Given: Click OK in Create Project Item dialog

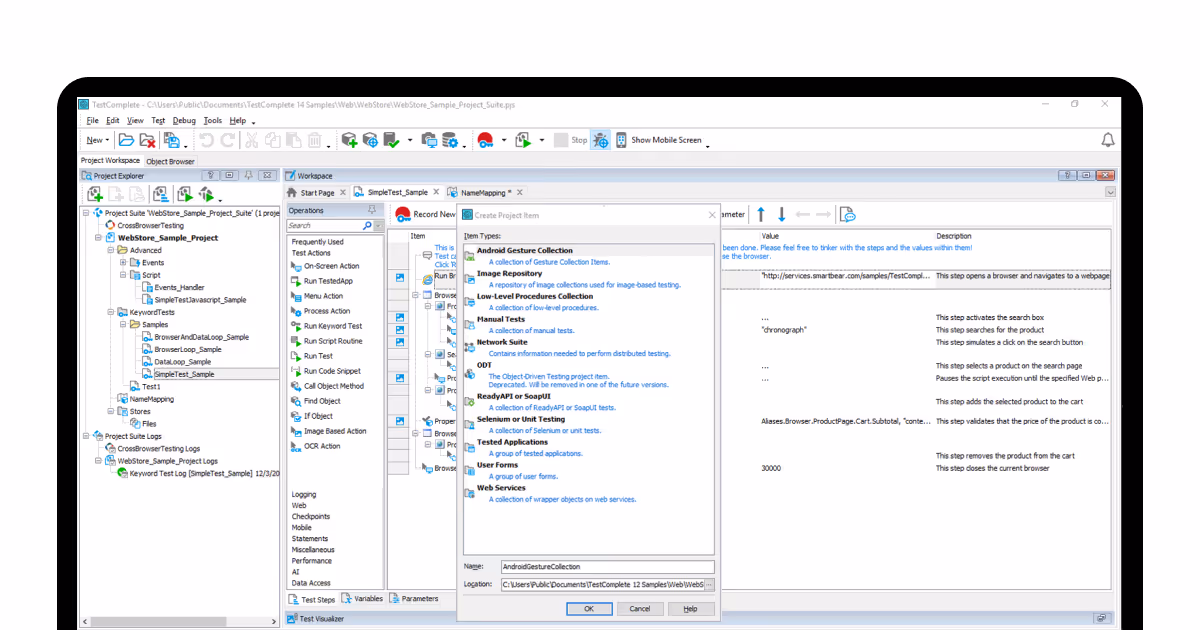Looking at the screenshot, I should [589, 608].
